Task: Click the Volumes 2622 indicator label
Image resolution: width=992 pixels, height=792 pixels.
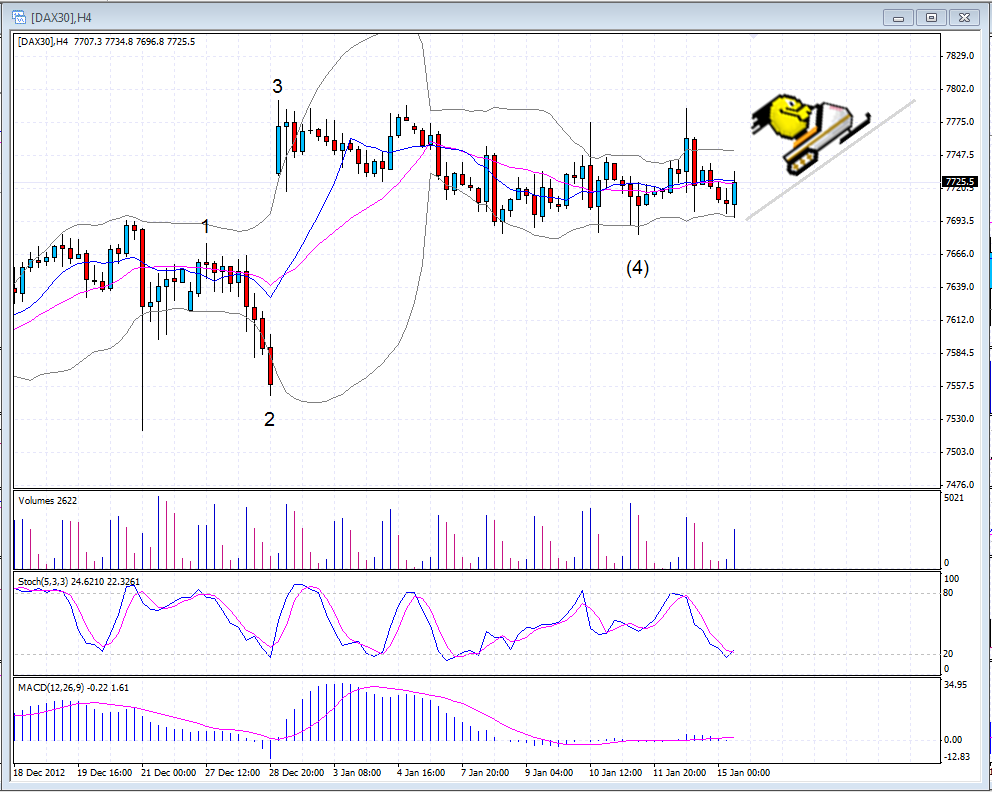Action: pos(49,499)
